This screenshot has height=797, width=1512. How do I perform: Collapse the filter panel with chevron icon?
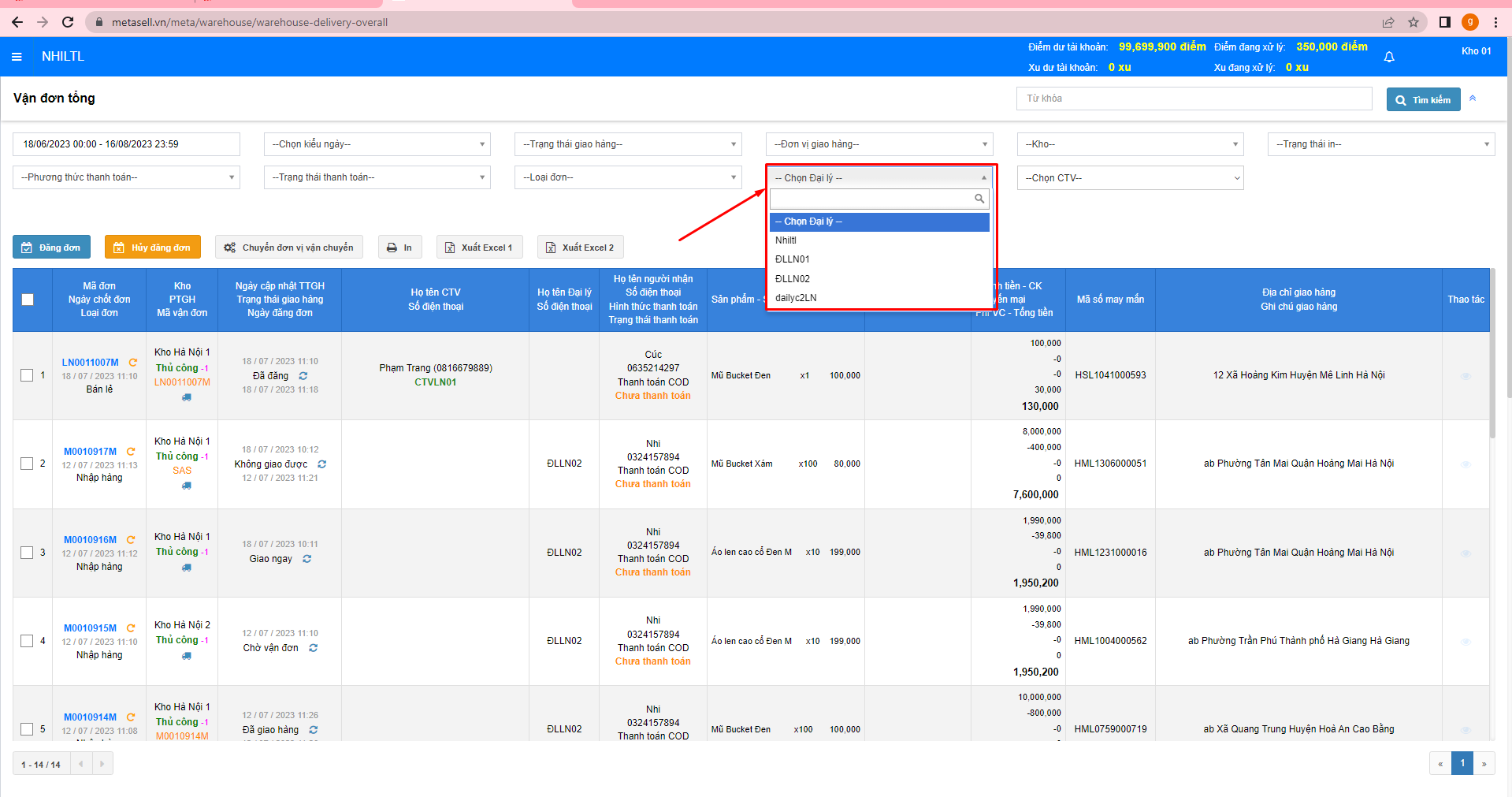pos(1472,99)
